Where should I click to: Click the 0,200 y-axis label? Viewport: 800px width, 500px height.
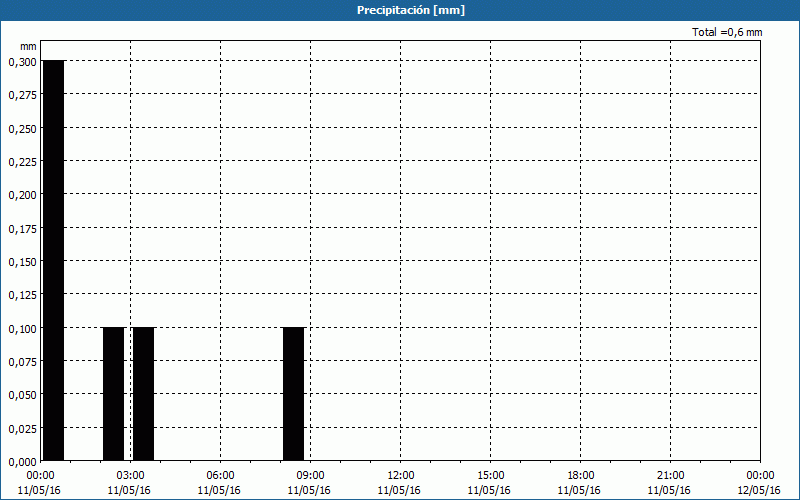tap(22, 195)
